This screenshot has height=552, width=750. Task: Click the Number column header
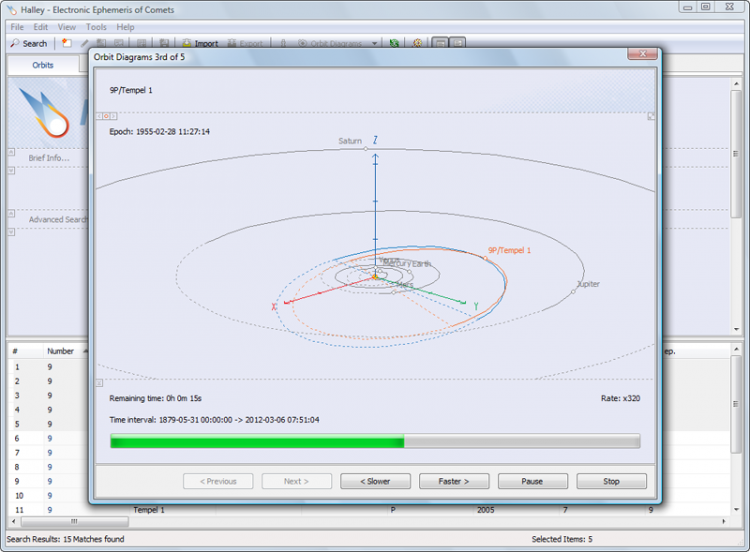60,351
